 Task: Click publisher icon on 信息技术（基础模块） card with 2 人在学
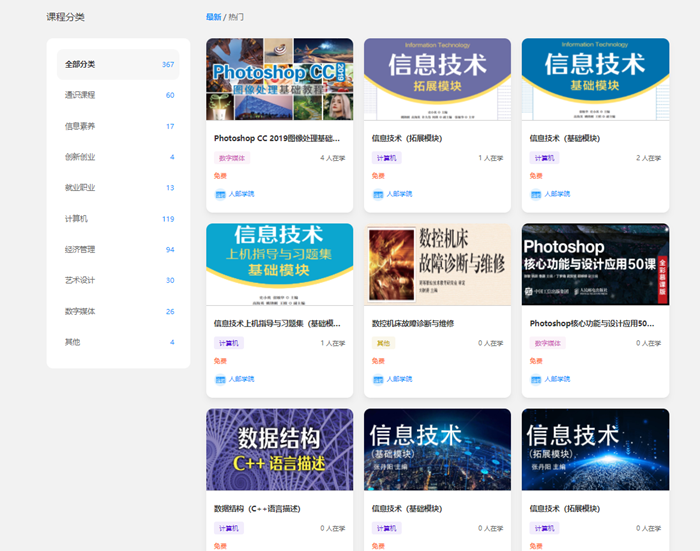point(536,194)
